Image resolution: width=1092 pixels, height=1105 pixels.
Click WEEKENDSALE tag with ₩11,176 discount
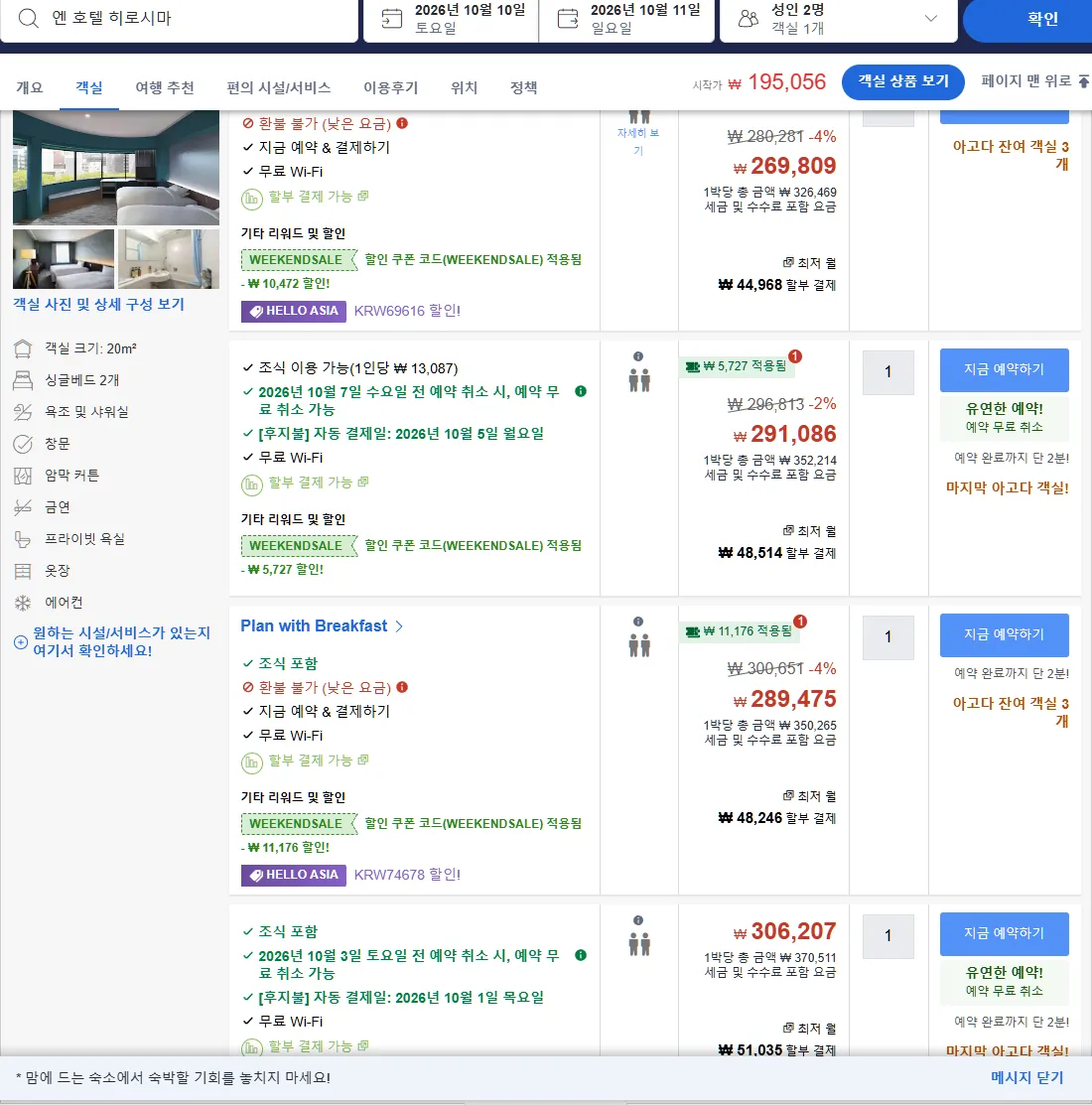point(299,824)
